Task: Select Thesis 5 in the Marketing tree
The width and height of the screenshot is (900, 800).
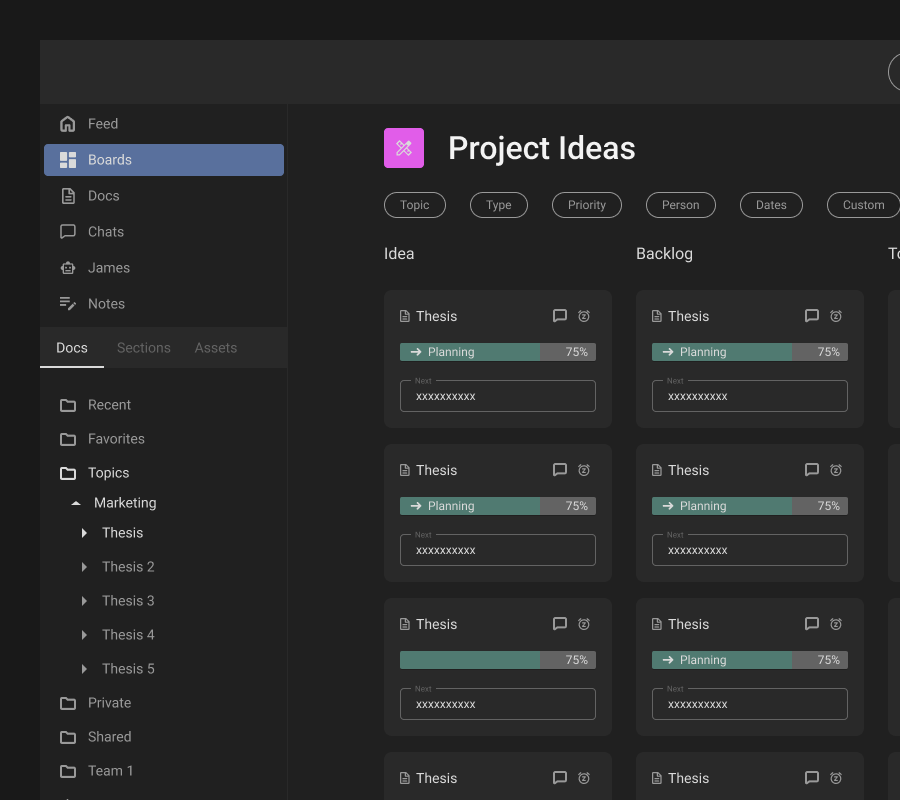Action: click(x=128, y=669)
